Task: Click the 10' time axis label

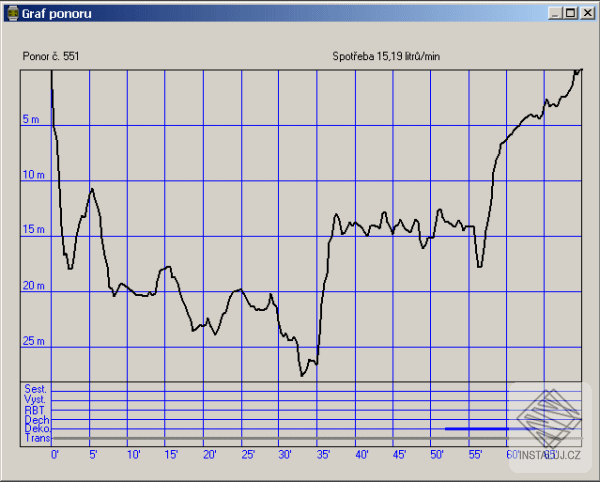Action: (x=134, y=454)
